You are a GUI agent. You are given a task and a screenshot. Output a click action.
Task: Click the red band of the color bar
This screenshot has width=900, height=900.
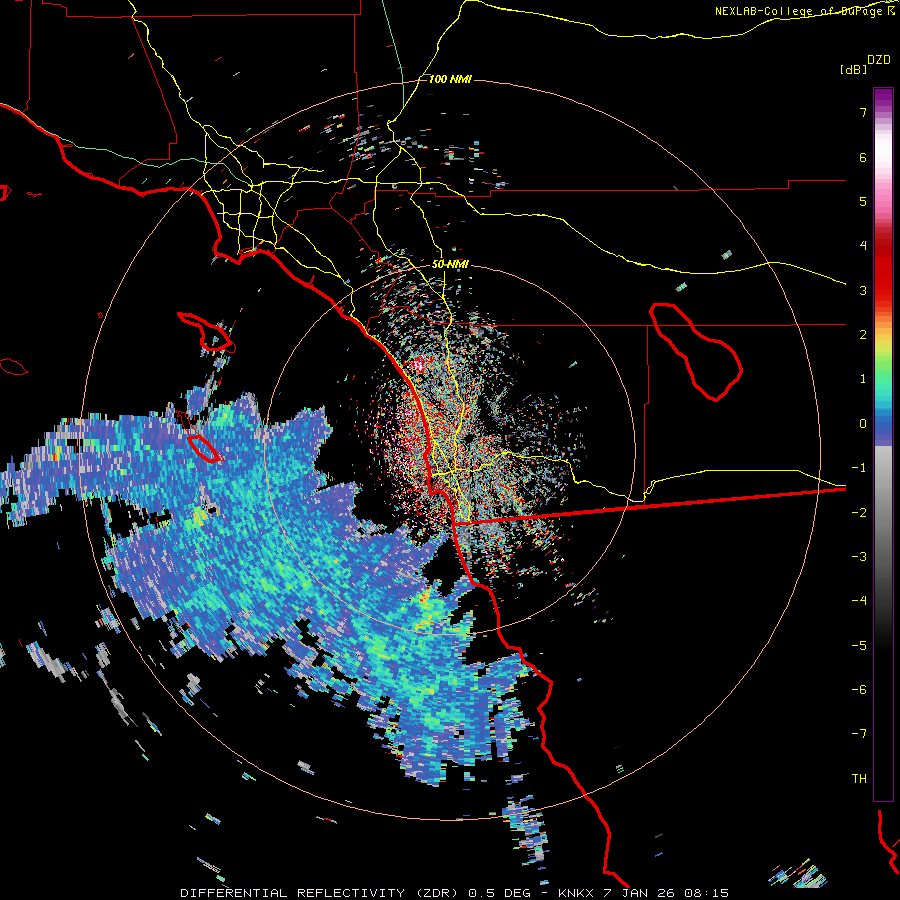[883, 270]
